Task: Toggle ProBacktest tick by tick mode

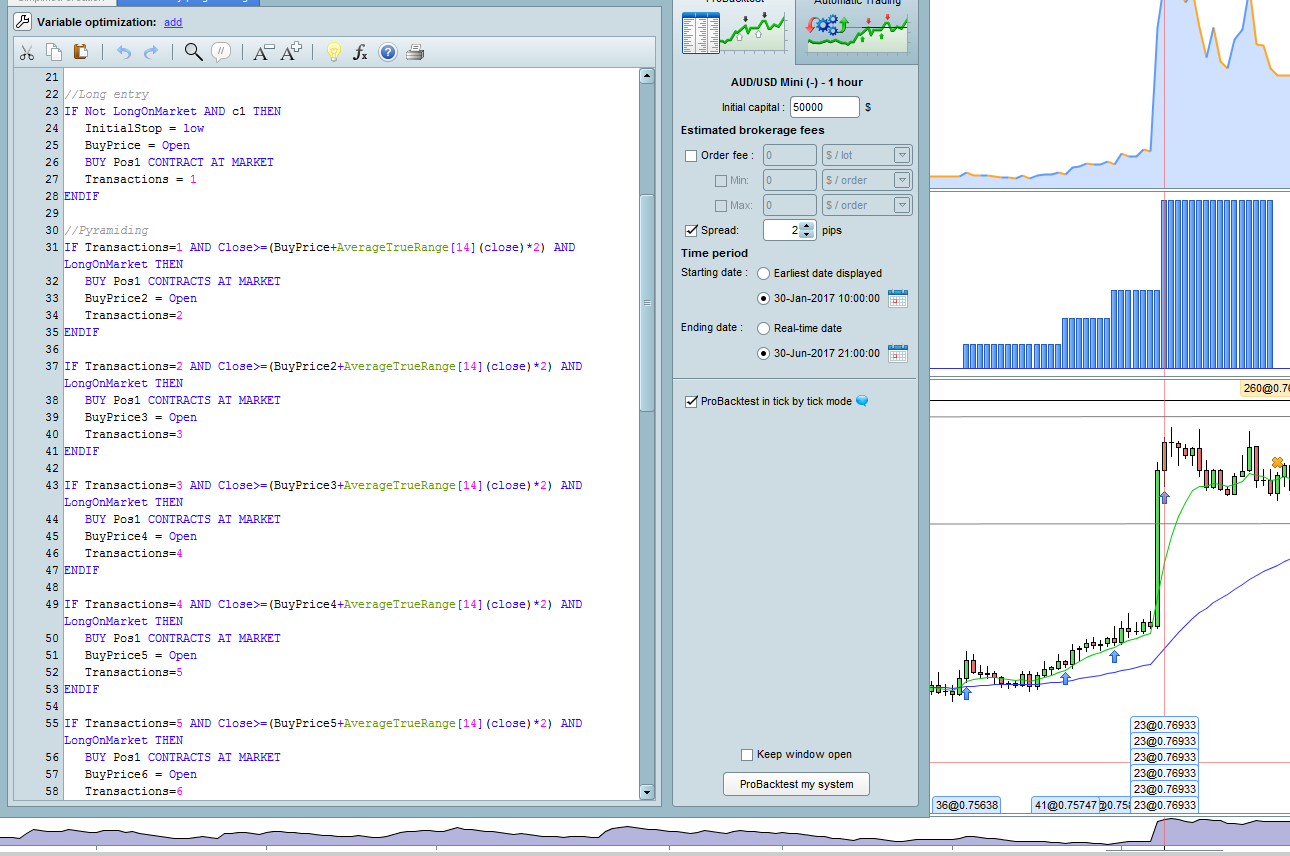Action: (691, 401)
